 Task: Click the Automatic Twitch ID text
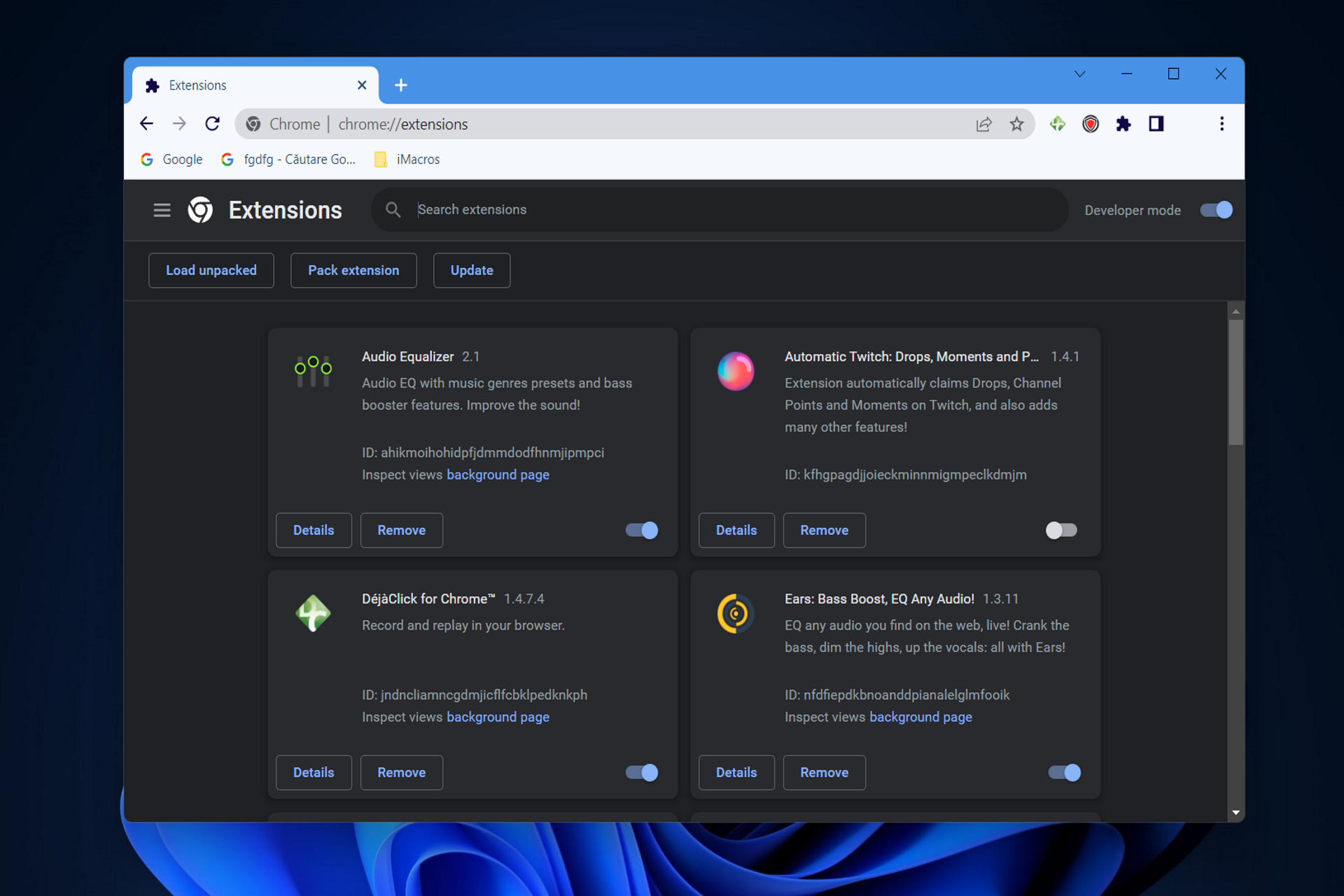point(906,475)
